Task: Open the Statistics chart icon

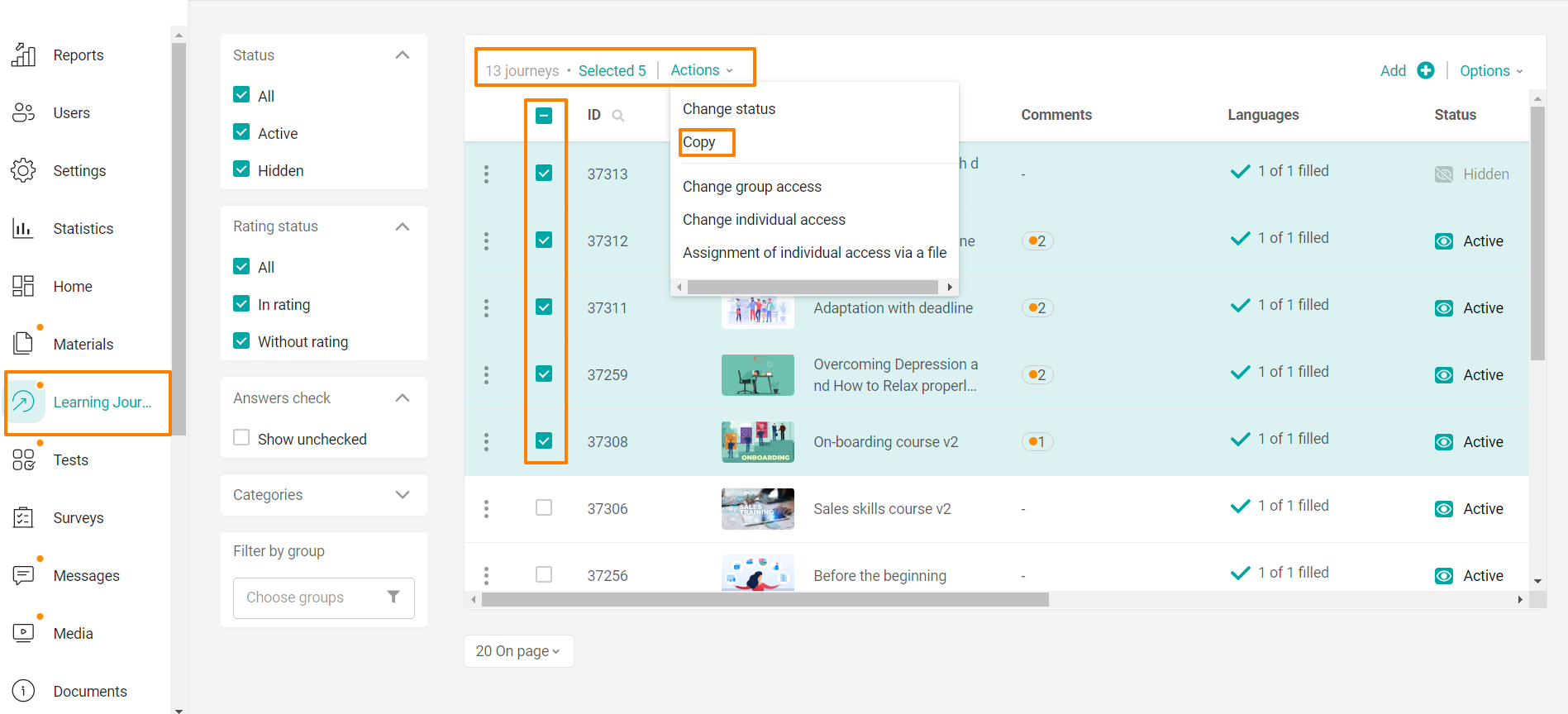Action: click(23, 228)
